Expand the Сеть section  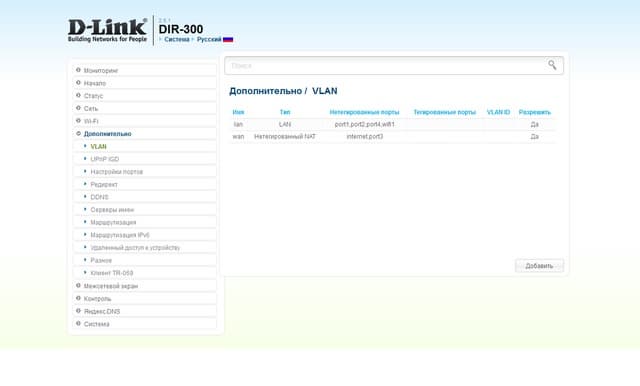144,108
